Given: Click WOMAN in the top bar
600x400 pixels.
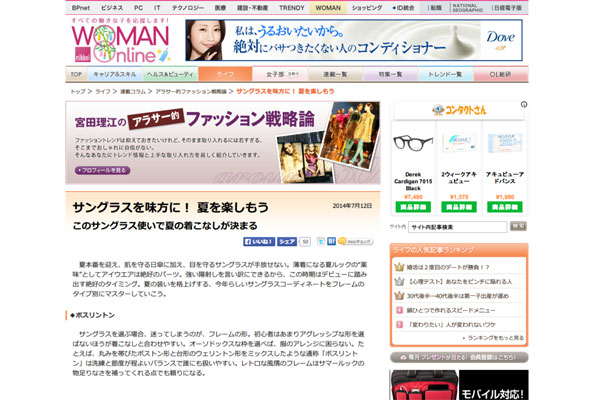Looking at the screenshot, I should pos(328,8).
